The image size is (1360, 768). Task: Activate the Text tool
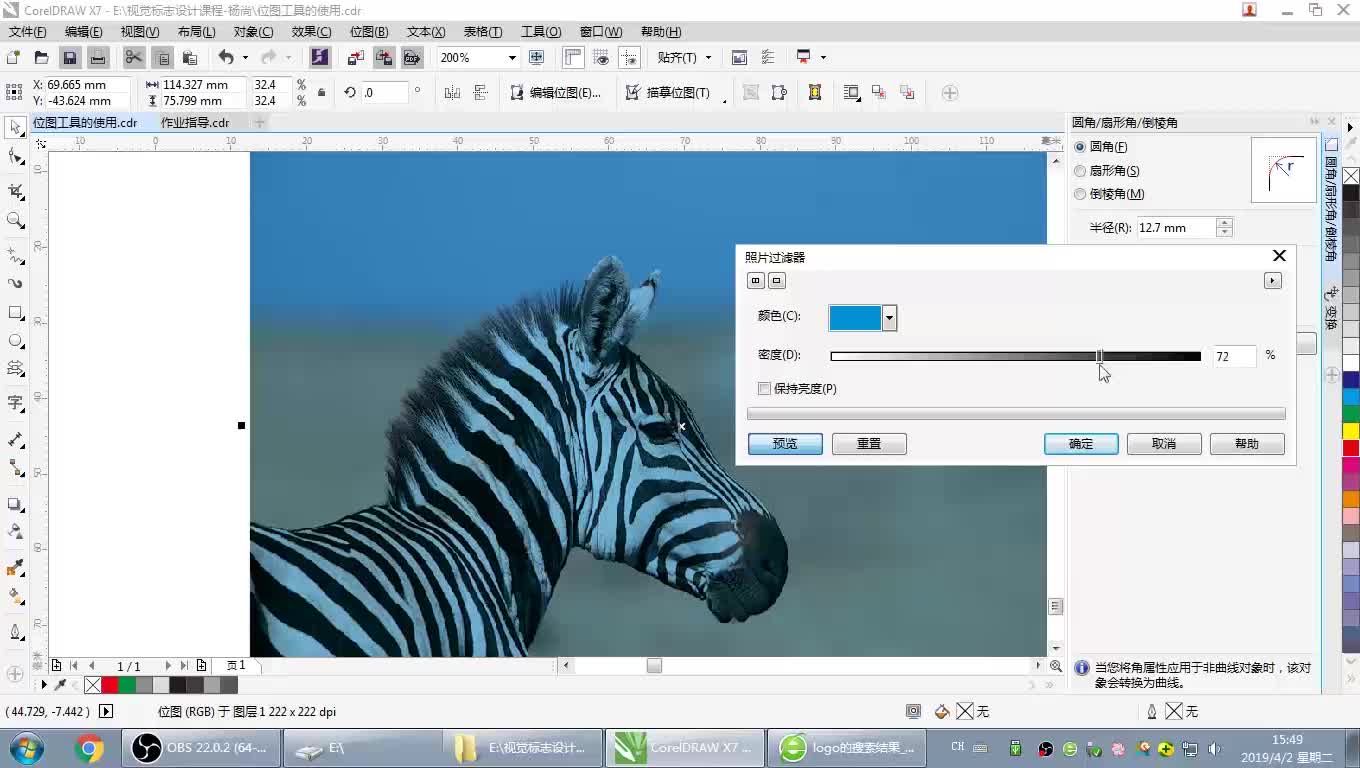(x=15, y=403)
